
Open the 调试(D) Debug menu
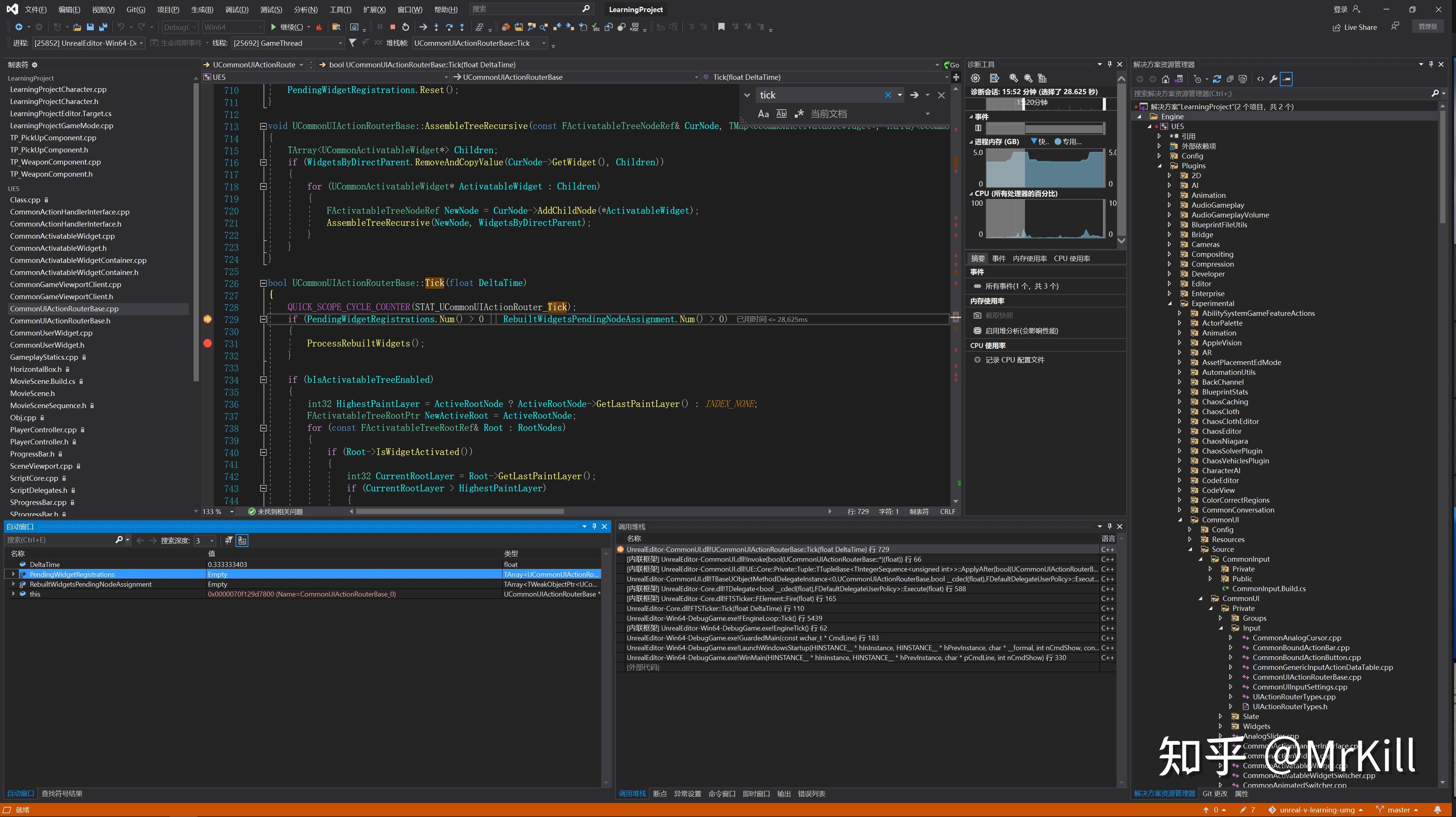pyautogui.click(x=236, y=9)
